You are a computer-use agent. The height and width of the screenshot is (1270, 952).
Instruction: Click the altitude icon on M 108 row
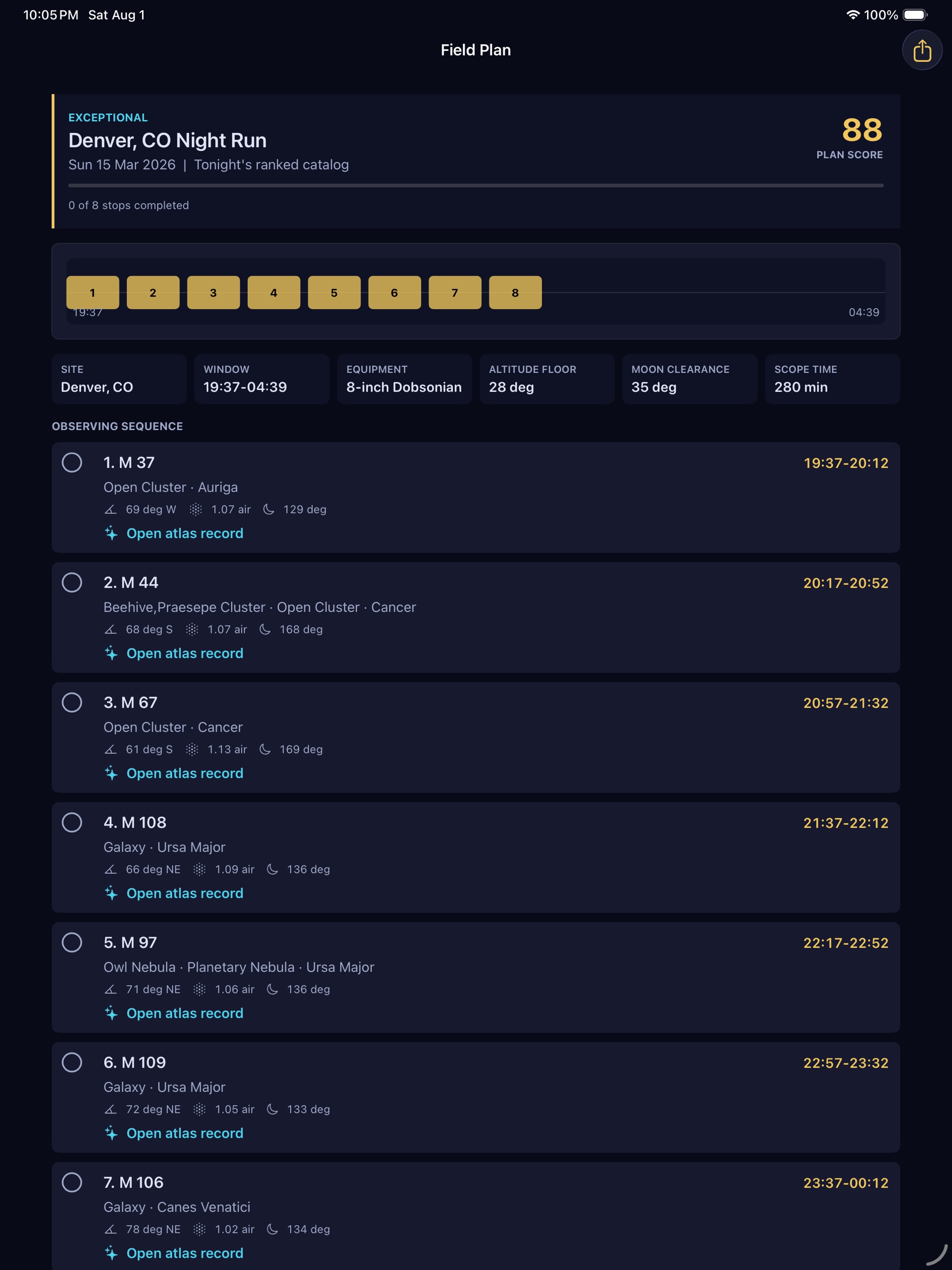(111, 870)
